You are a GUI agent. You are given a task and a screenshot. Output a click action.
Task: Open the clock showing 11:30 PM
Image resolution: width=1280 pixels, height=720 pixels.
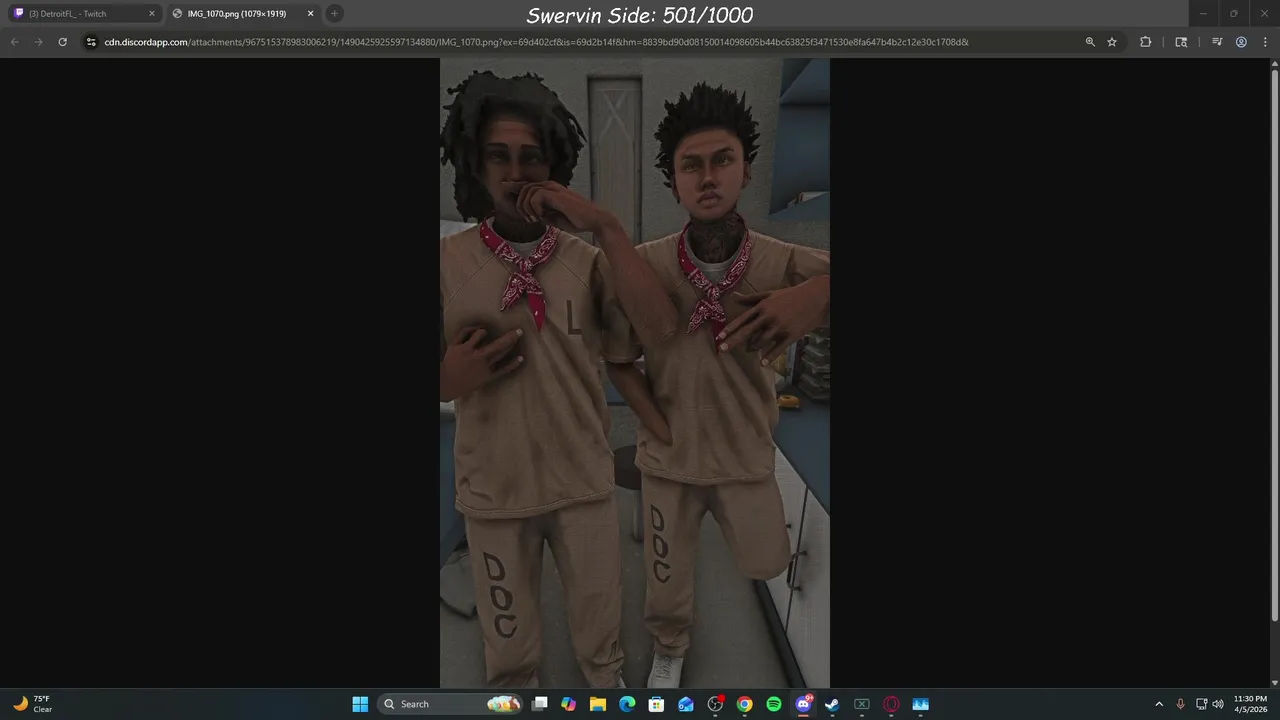click(1250, 704)
